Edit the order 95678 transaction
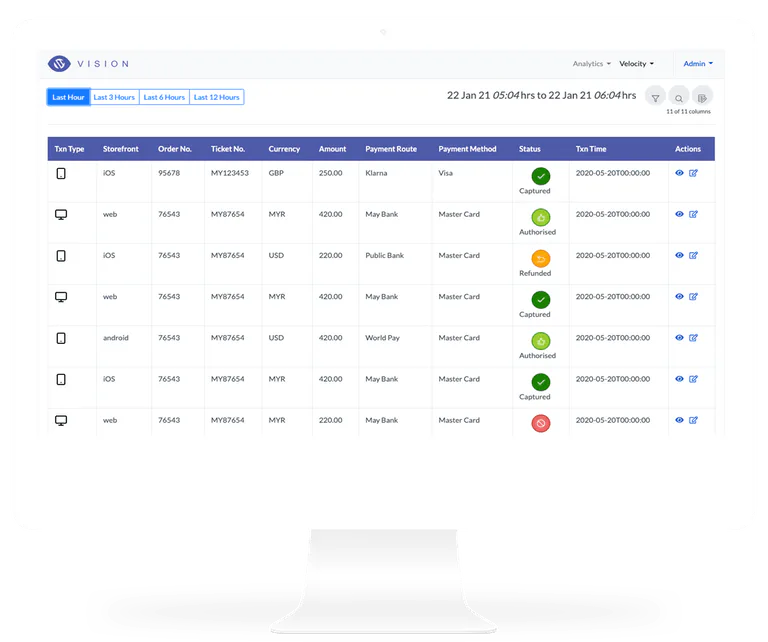 [x=693, y=173]
